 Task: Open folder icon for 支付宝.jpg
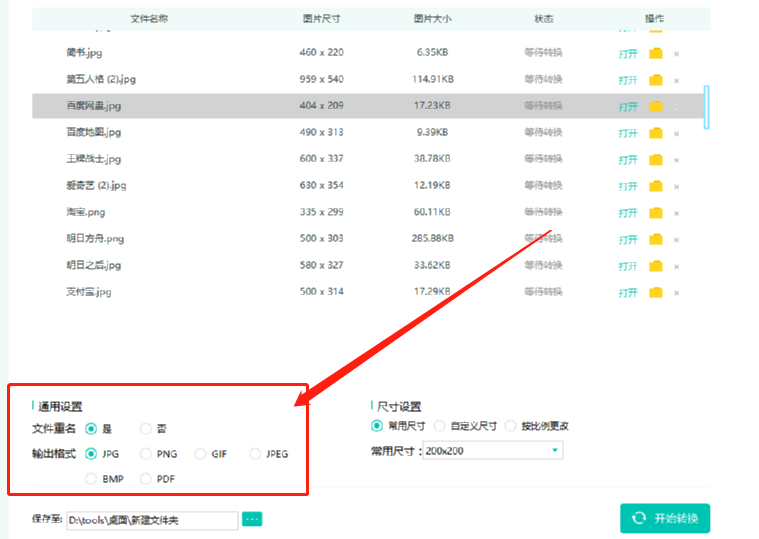click(x=655, y=293)
